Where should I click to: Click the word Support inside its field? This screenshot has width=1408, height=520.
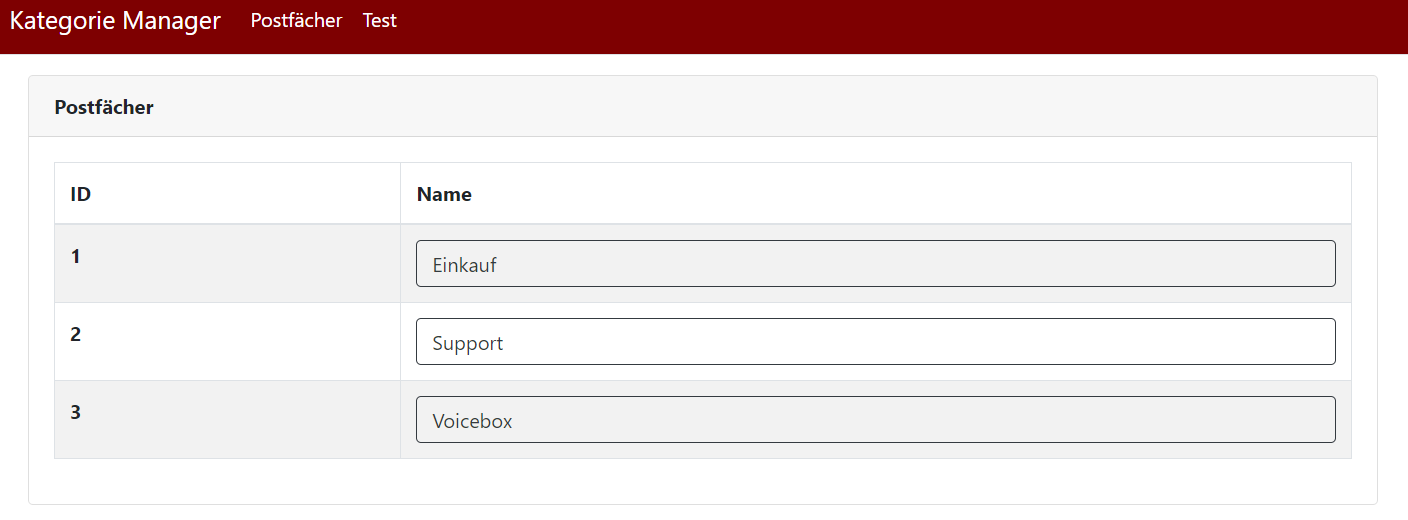468,343
